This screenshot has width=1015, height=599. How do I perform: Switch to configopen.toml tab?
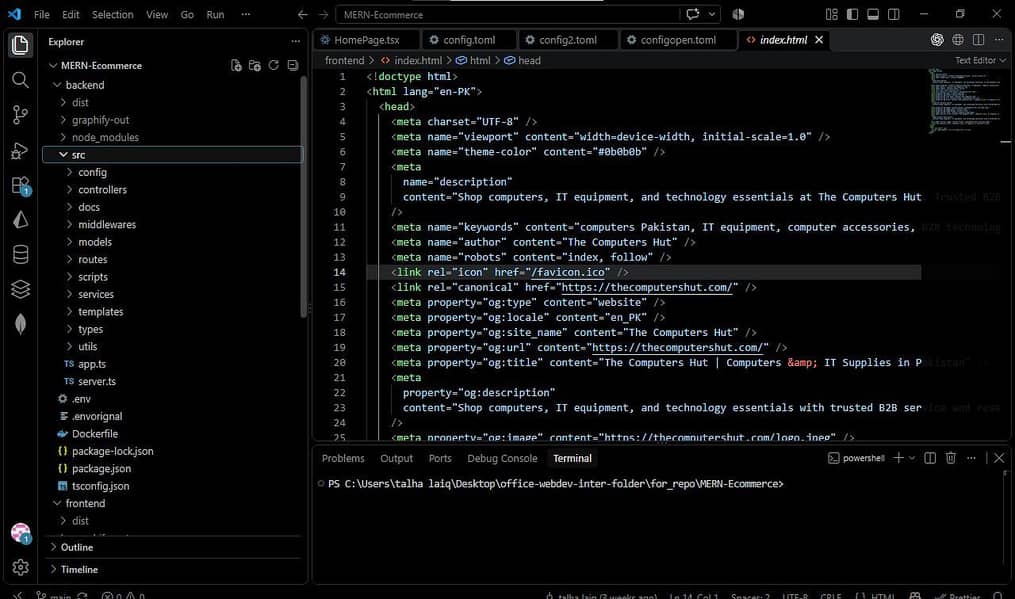coord(678,40)
